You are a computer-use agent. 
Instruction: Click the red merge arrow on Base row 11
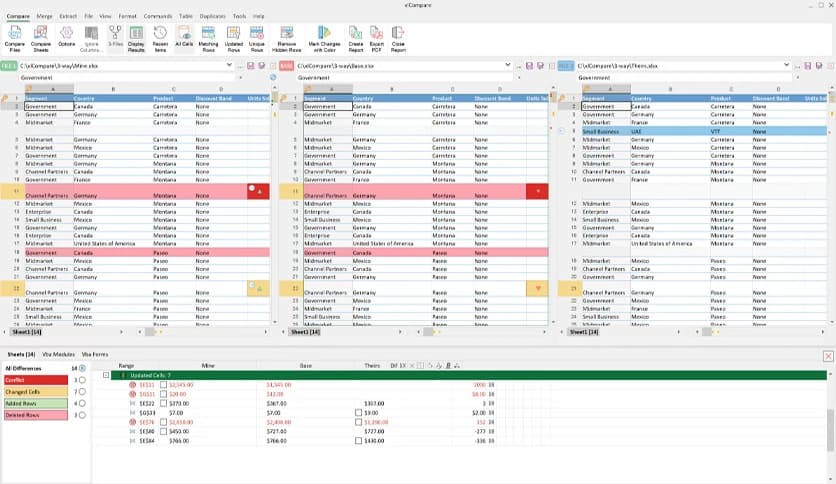coord(537,191)
